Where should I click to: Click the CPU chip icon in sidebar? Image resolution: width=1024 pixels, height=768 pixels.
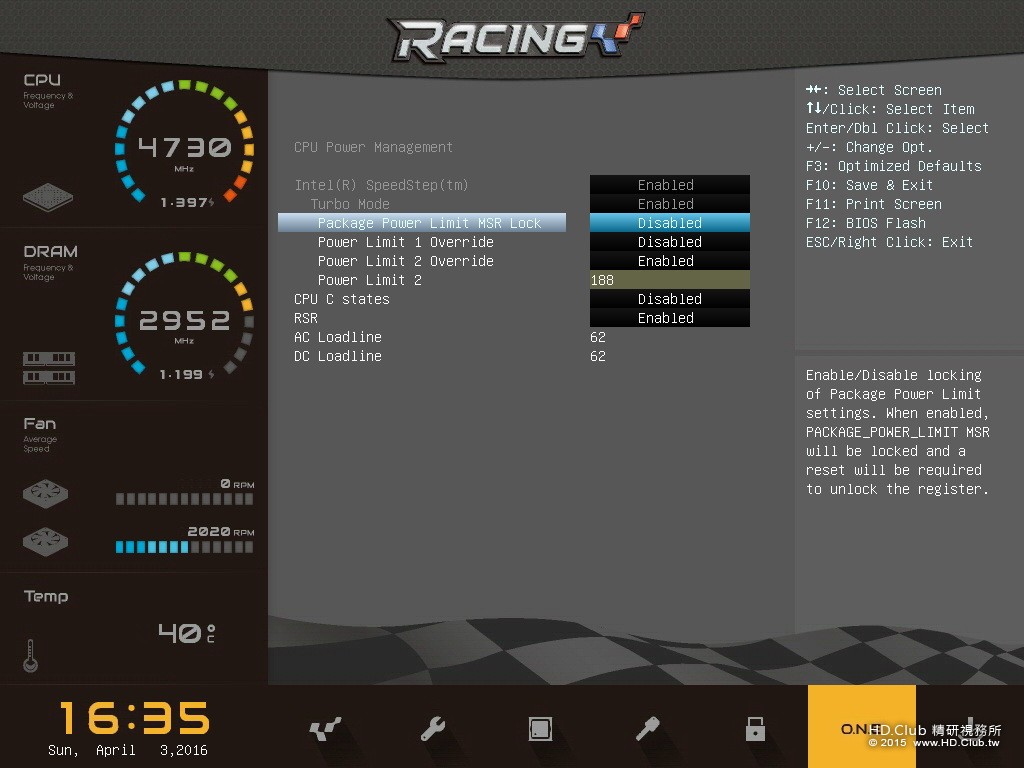click(x=48, y=197)
